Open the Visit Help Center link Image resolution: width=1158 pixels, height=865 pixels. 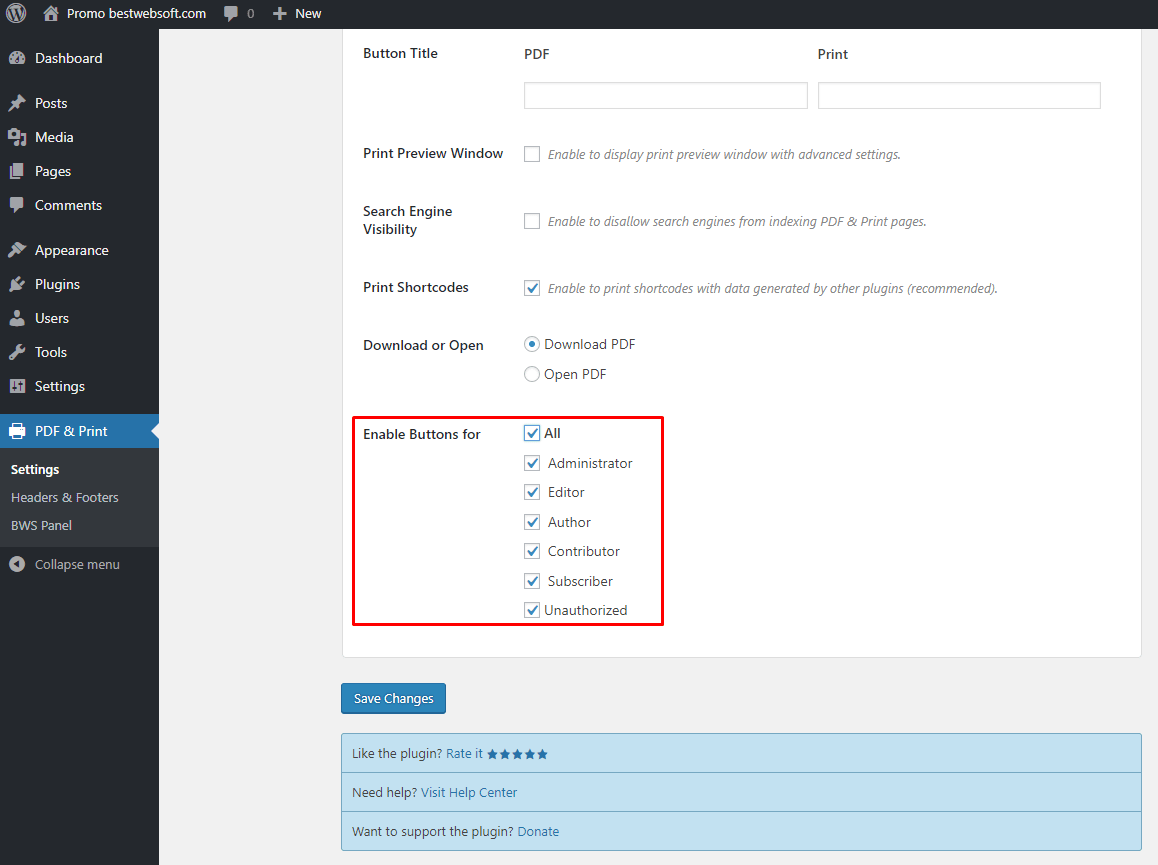click(x=469, y=793)
